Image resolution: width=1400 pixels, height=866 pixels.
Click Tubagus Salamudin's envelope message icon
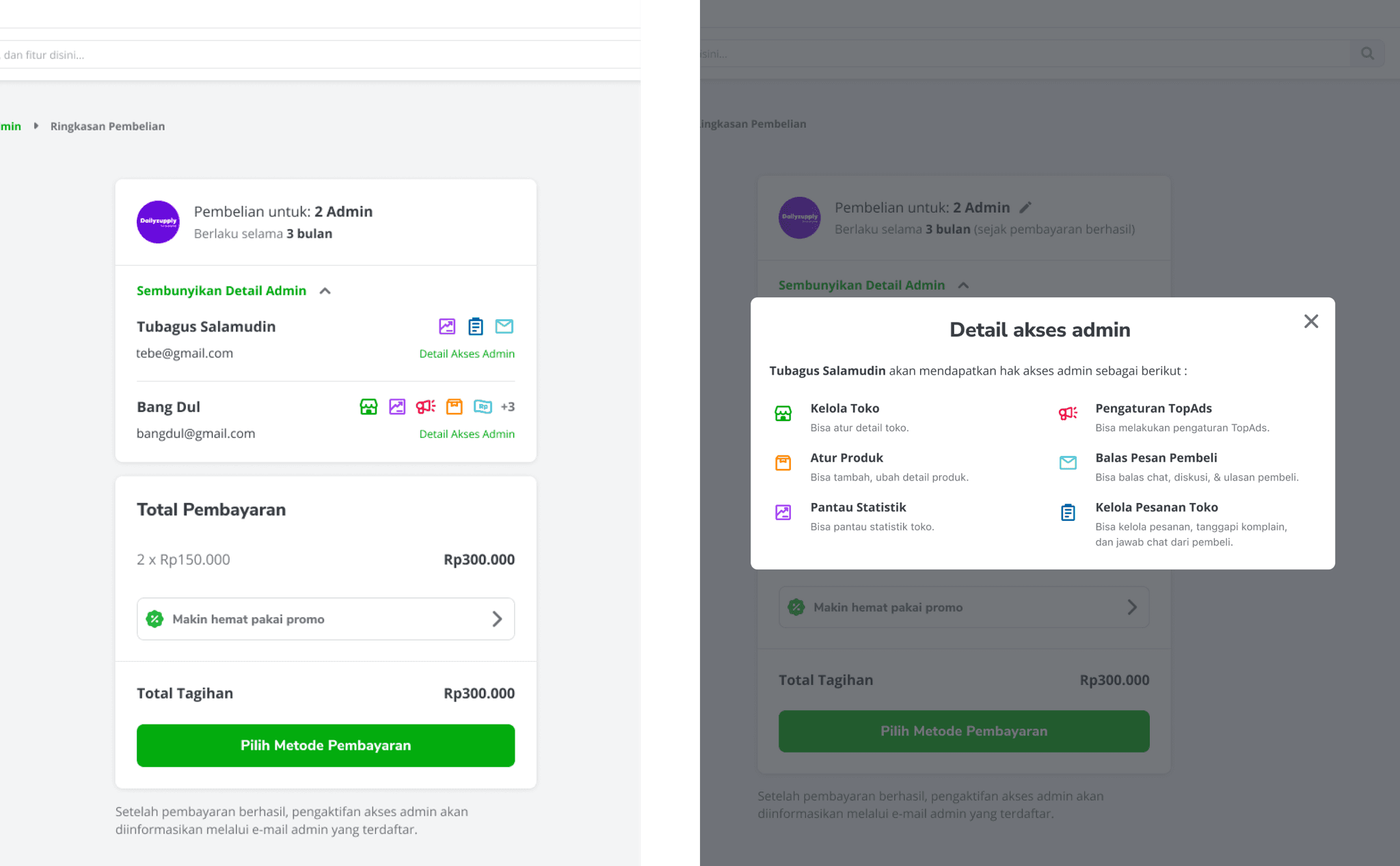504,327
